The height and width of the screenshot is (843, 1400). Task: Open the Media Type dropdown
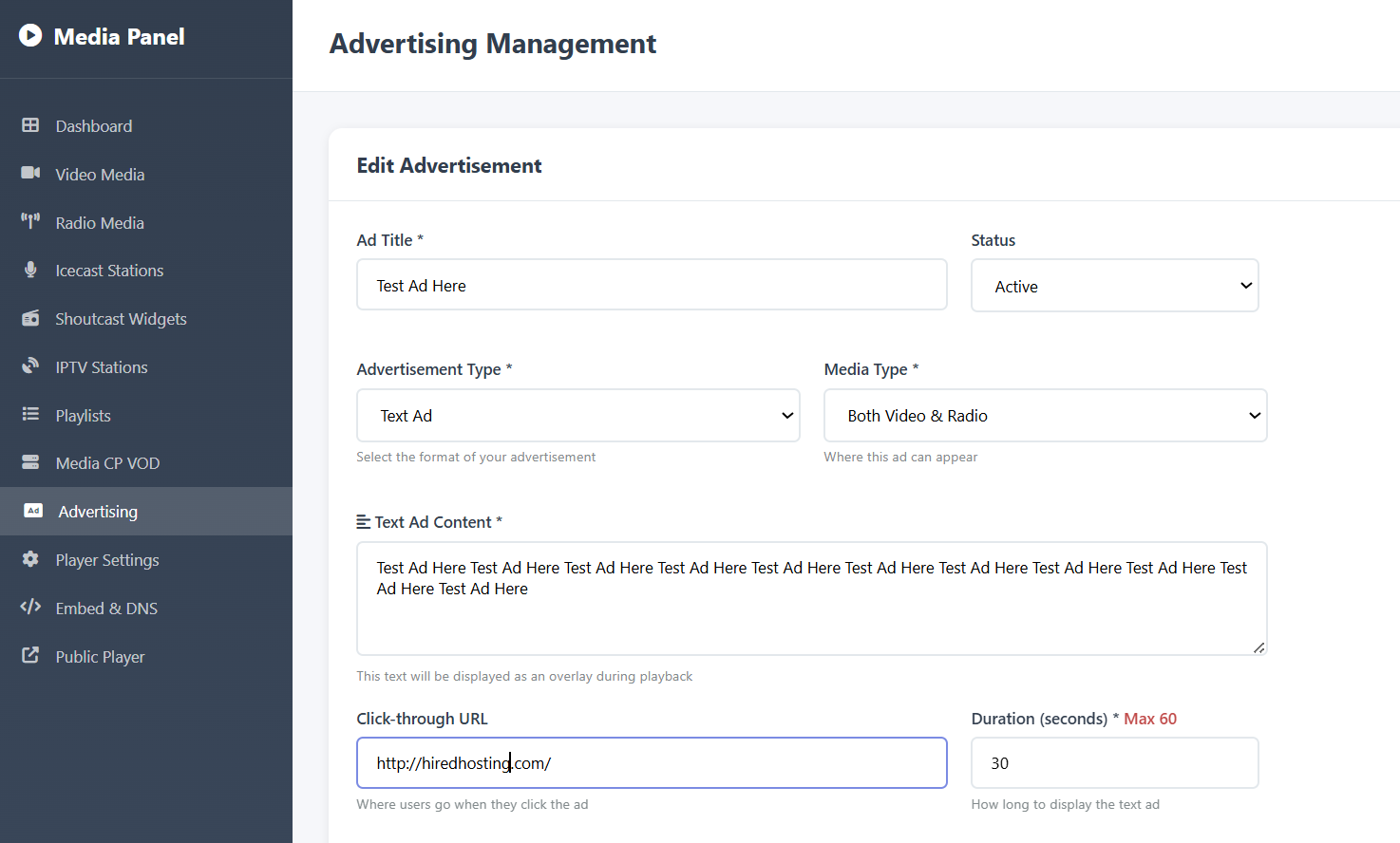(x=1045, y=416)
